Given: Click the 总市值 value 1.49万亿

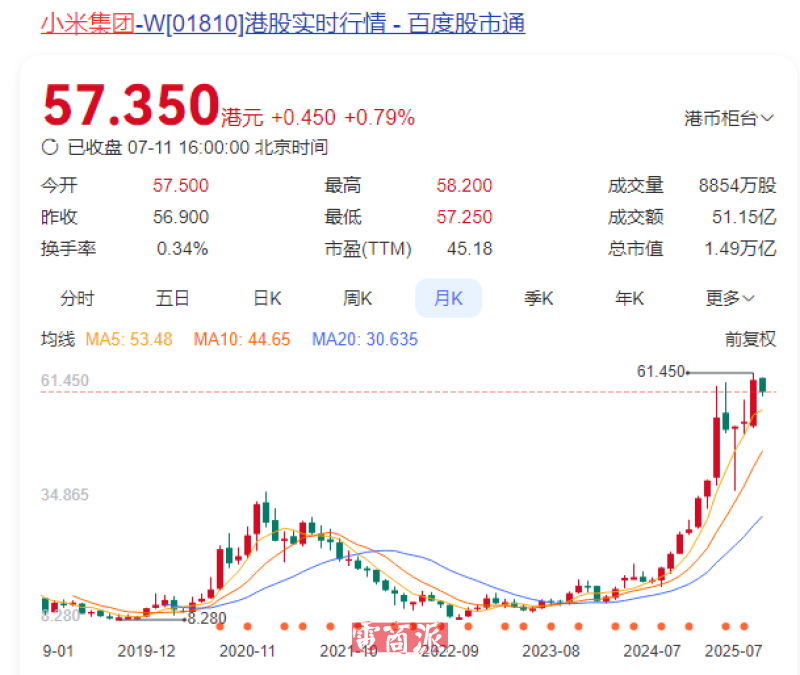Looking at the screenshot, I should [740, 248].
